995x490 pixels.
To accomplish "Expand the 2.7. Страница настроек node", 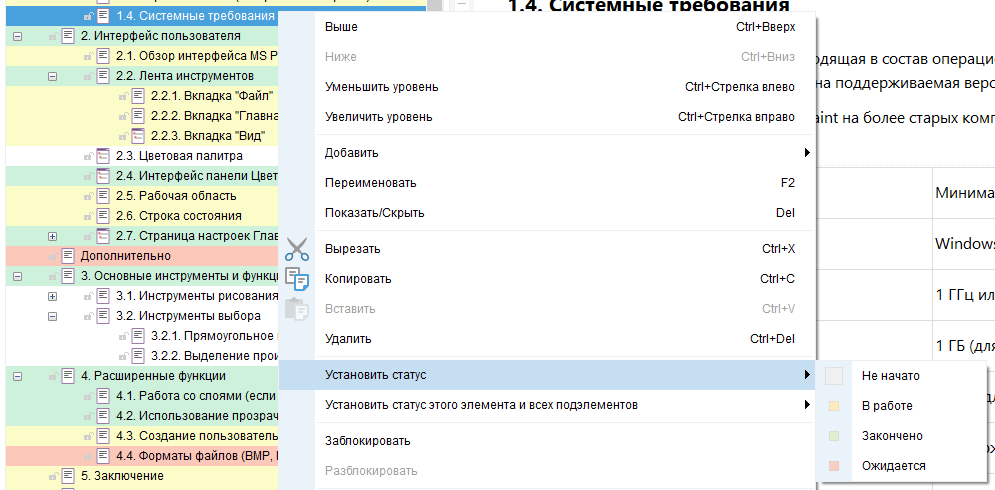I will [52, 236].
